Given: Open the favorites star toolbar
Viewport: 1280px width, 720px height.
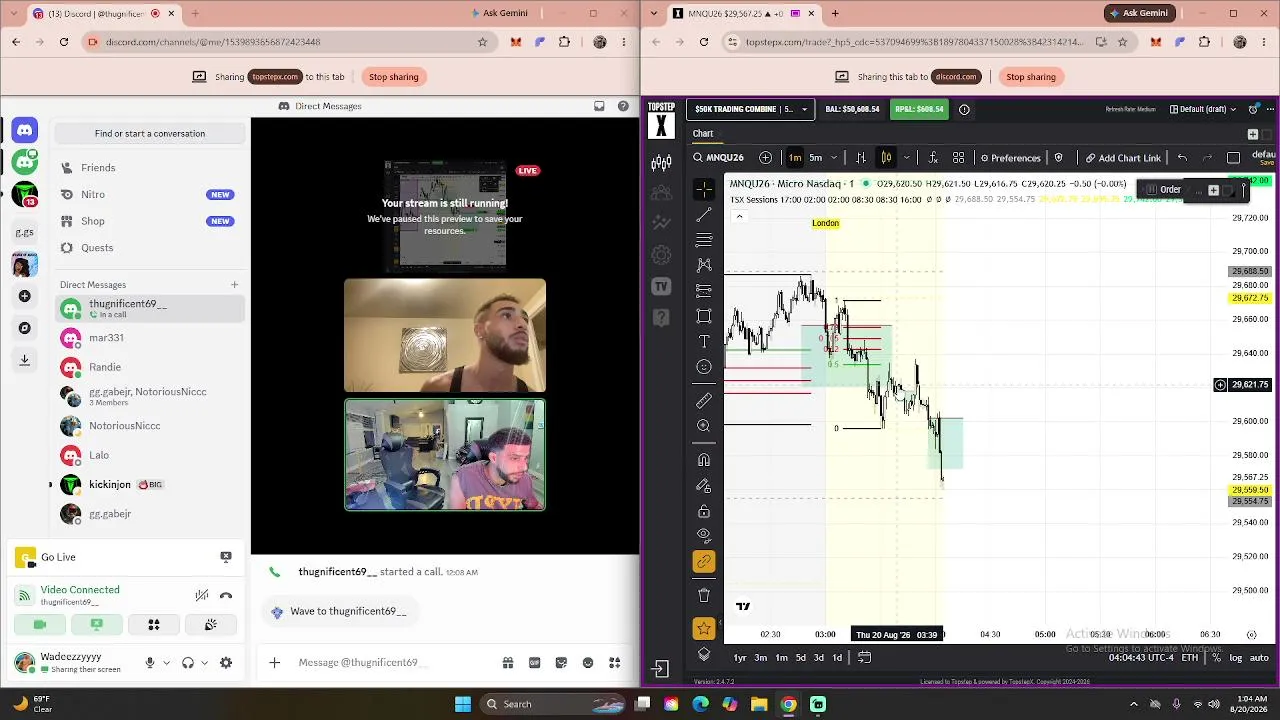Looking at the screenshot, I should [x=704, y=628].
